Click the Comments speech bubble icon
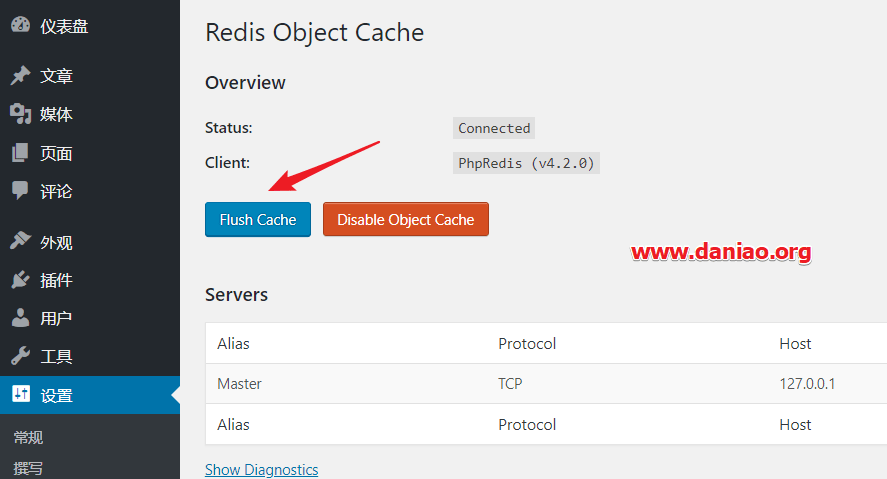This screenshot has width=887, height=479. click(x=20, y=191)
